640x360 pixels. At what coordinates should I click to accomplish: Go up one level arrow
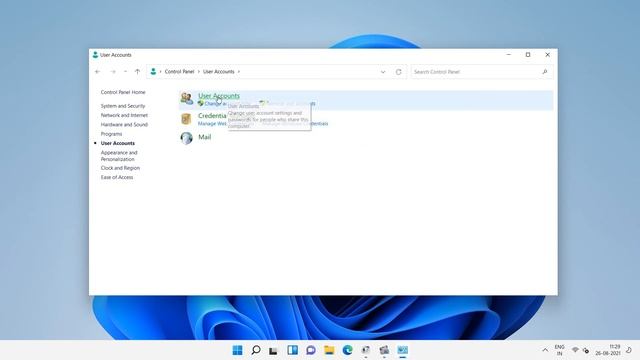137,71
